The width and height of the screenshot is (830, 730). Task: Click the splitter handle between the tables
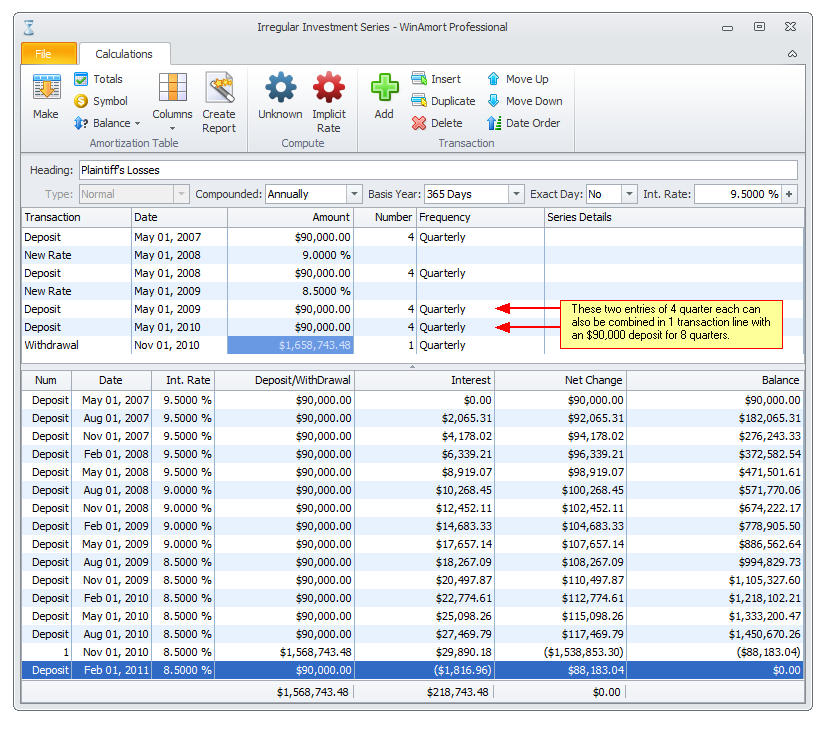coord(412,366)
